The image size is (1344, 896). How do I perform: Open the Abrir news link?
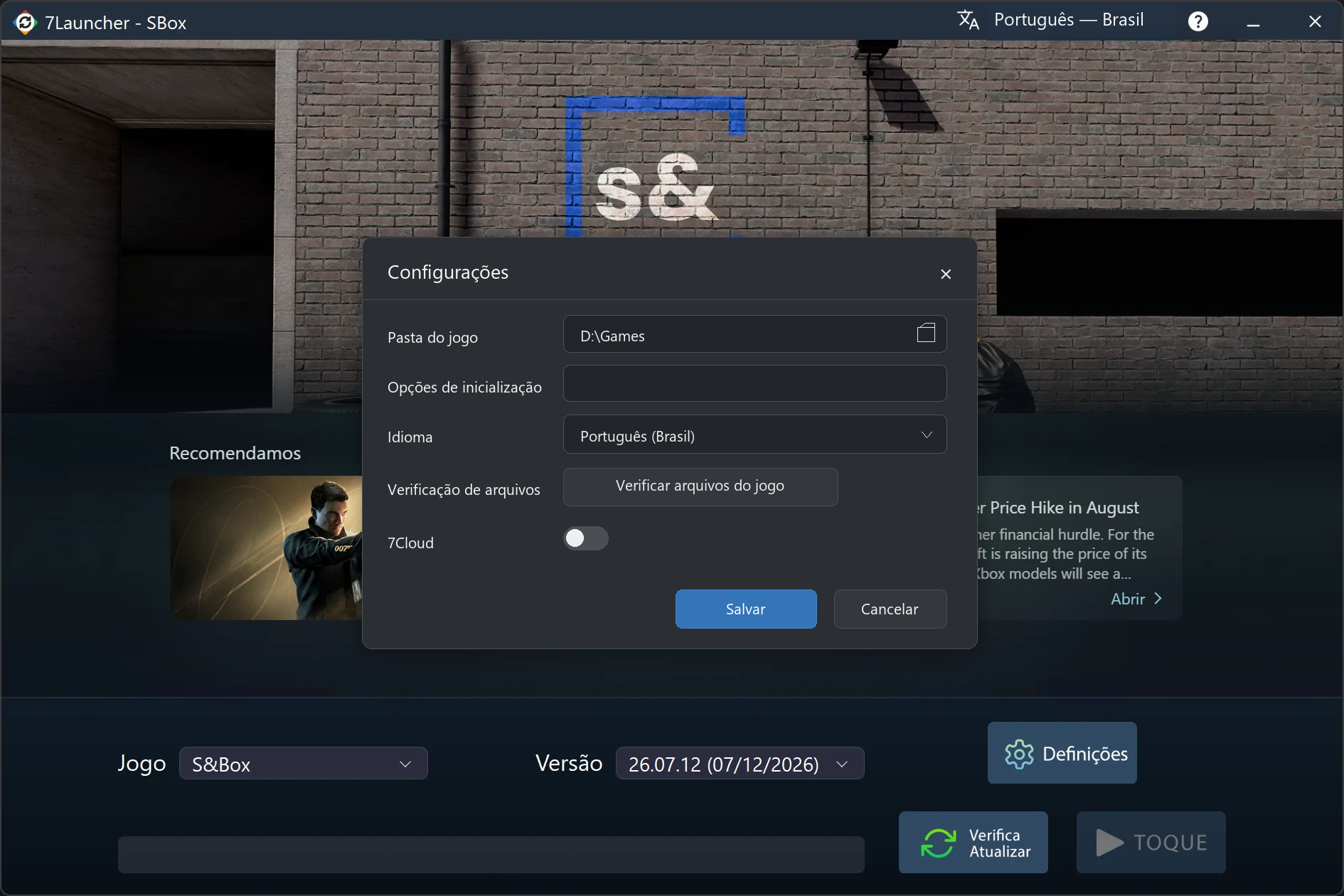pos(1136,599)
